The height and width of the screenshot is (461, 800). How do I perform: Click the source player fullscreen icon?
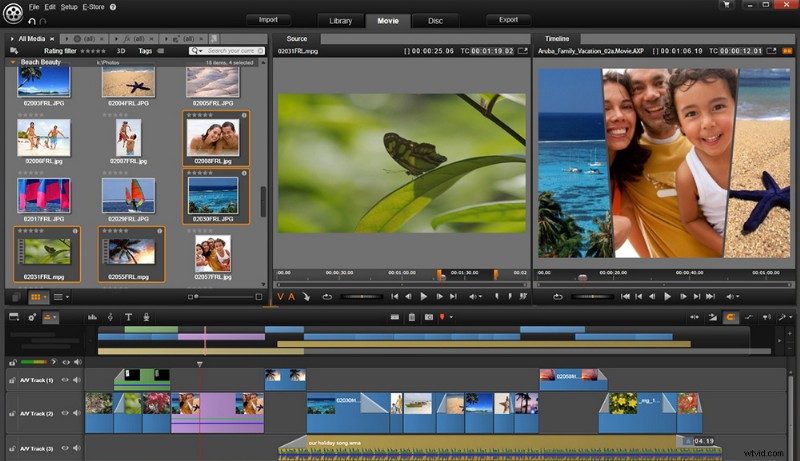523,51
